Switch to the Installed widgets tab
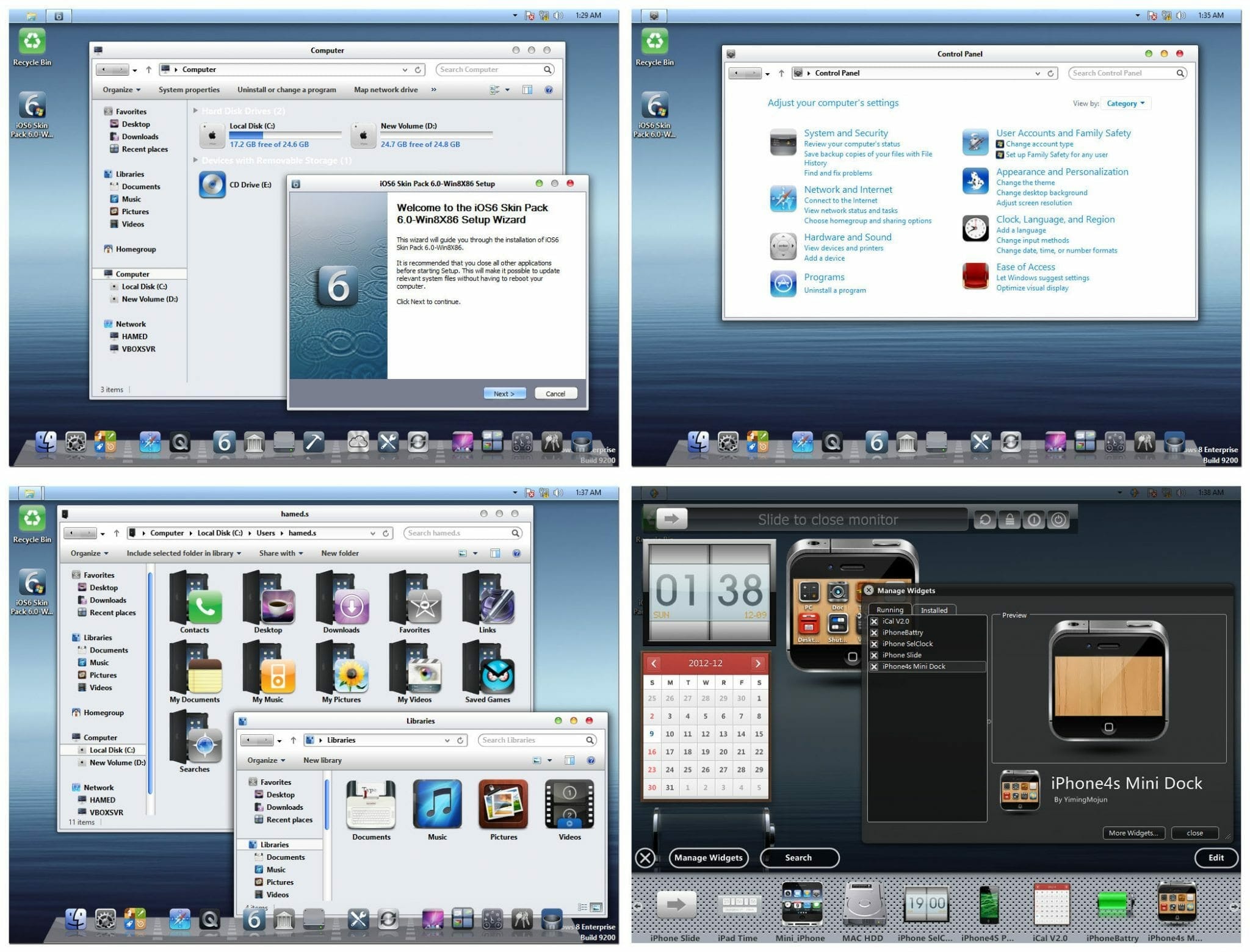Screen dimensions: 1250x952 click(x=934, y=610)
